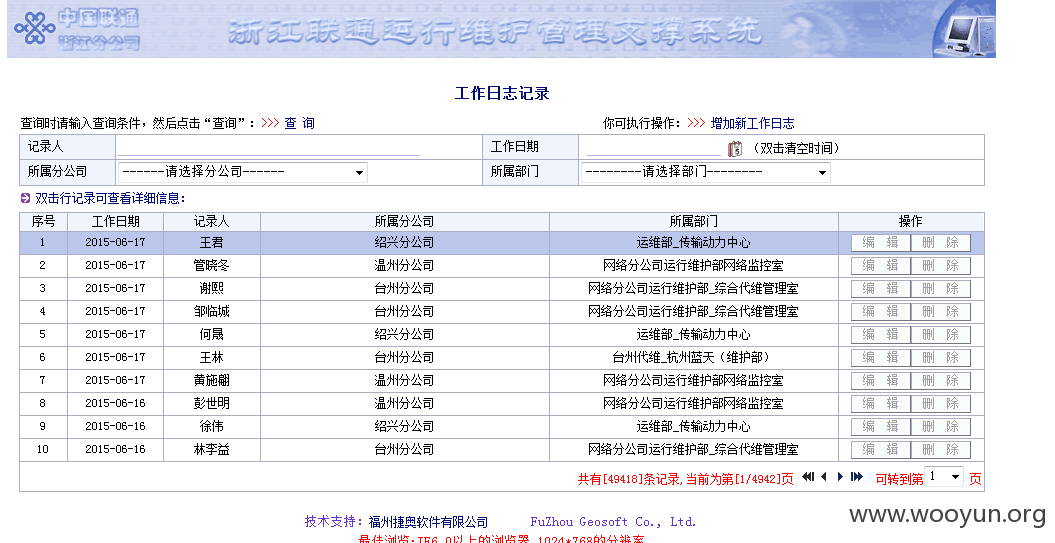
Task: Click the 所属部门 column header in table
Action: 694,221
